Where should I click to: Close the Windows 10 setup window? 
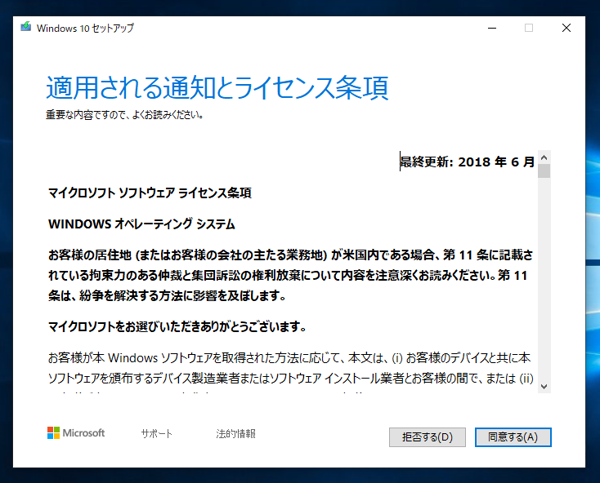(566, 28)
